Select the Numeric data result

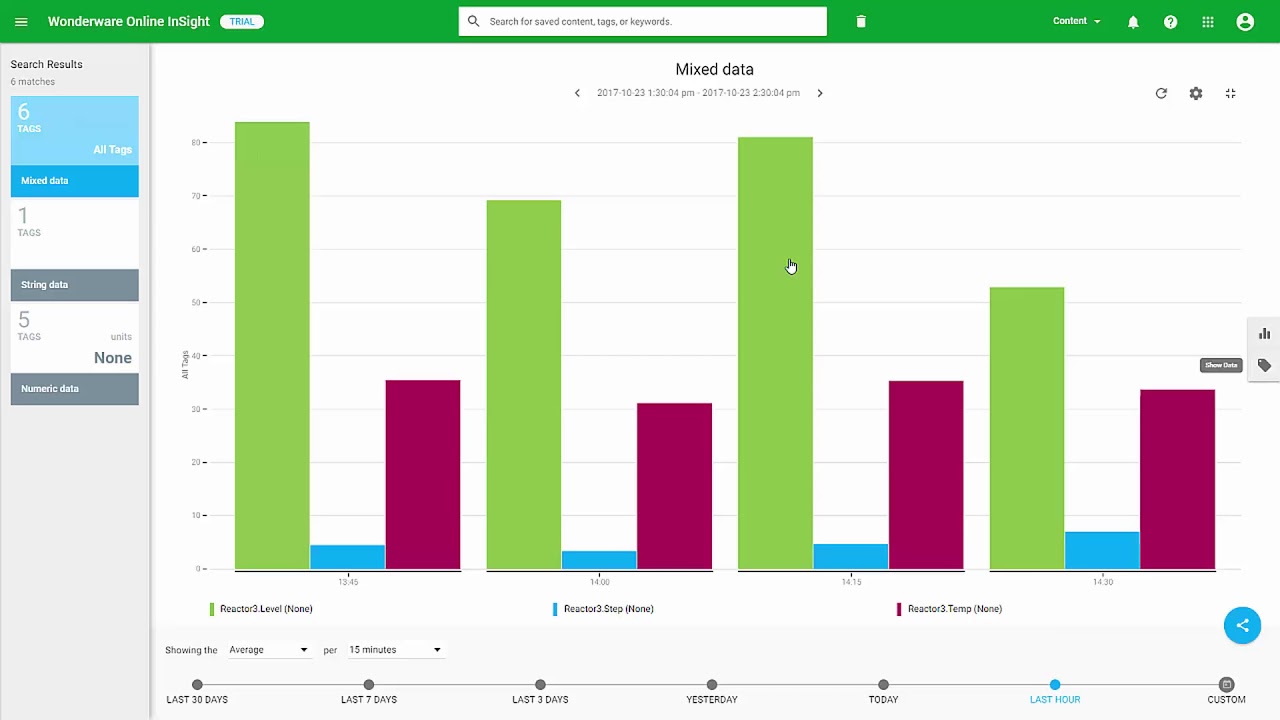point(75,389)
